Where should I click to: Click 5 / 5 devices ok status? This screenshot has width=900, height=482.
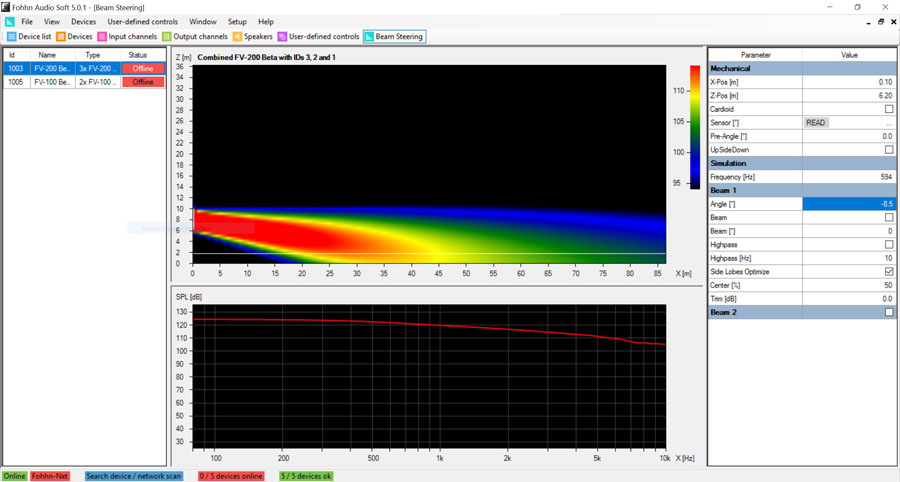pyautogui.click(x=306, y=476)
